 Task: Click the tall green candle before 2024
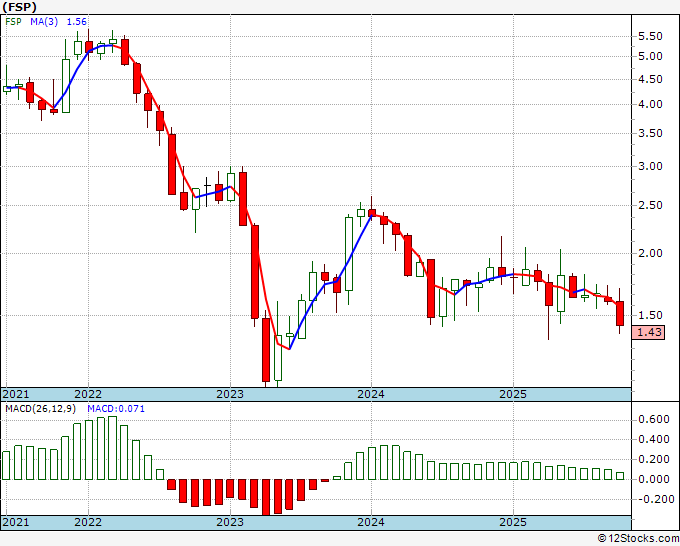349,254
